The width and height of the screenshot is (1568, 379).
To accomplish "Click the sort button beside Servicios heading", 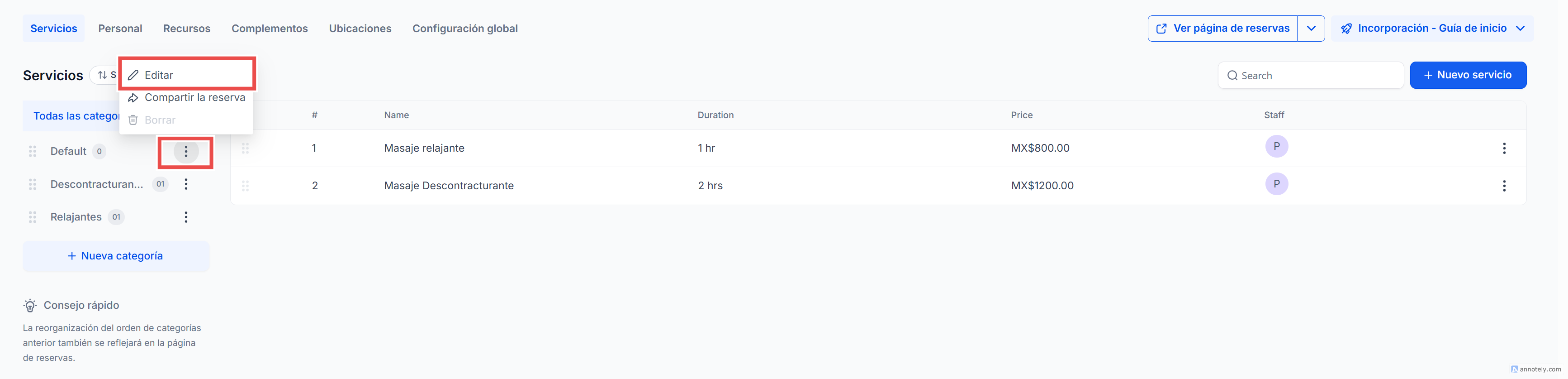I will click(104, 75).
